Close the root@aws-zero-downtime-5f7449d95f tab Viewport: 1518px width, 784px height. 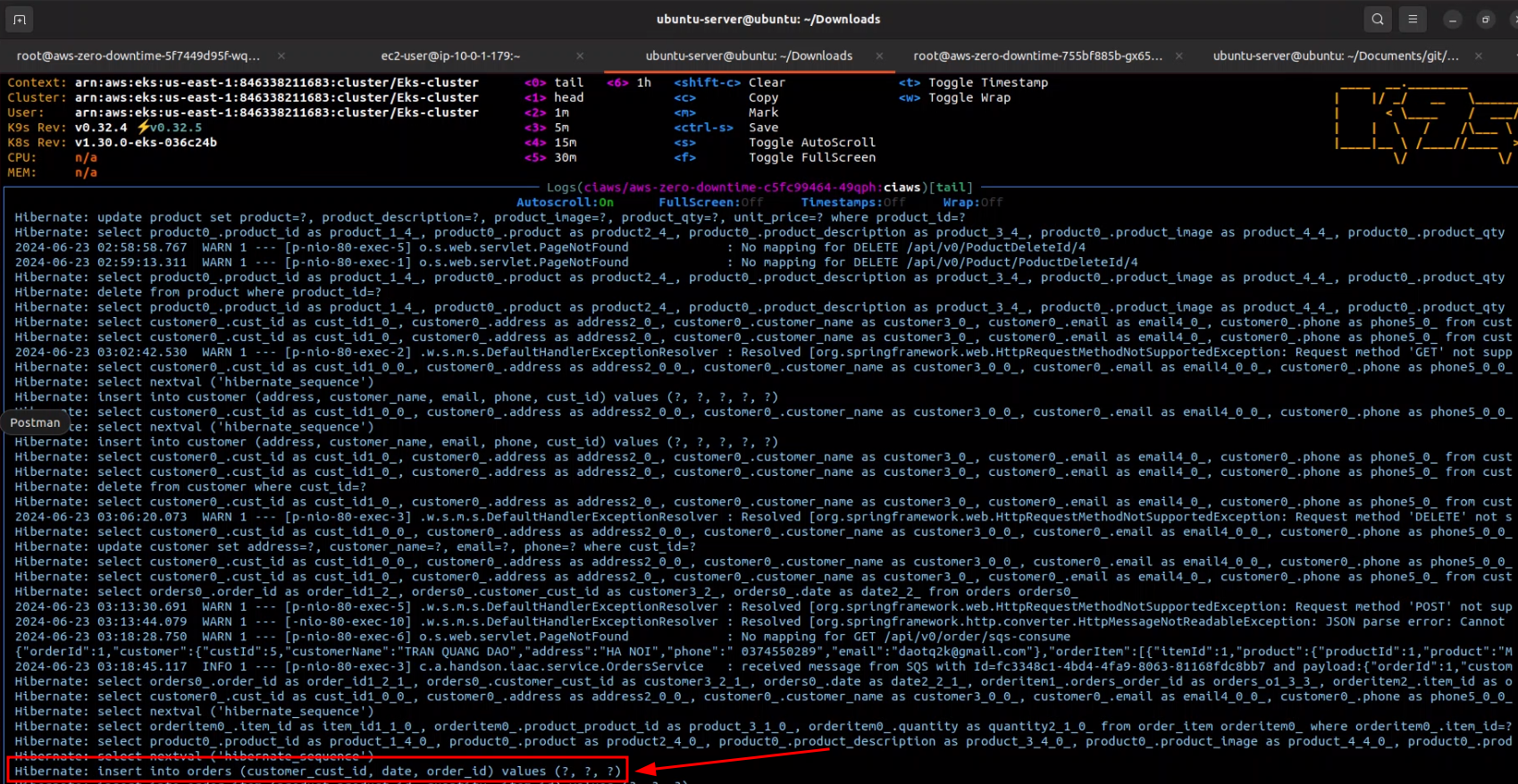coord(281,55)
